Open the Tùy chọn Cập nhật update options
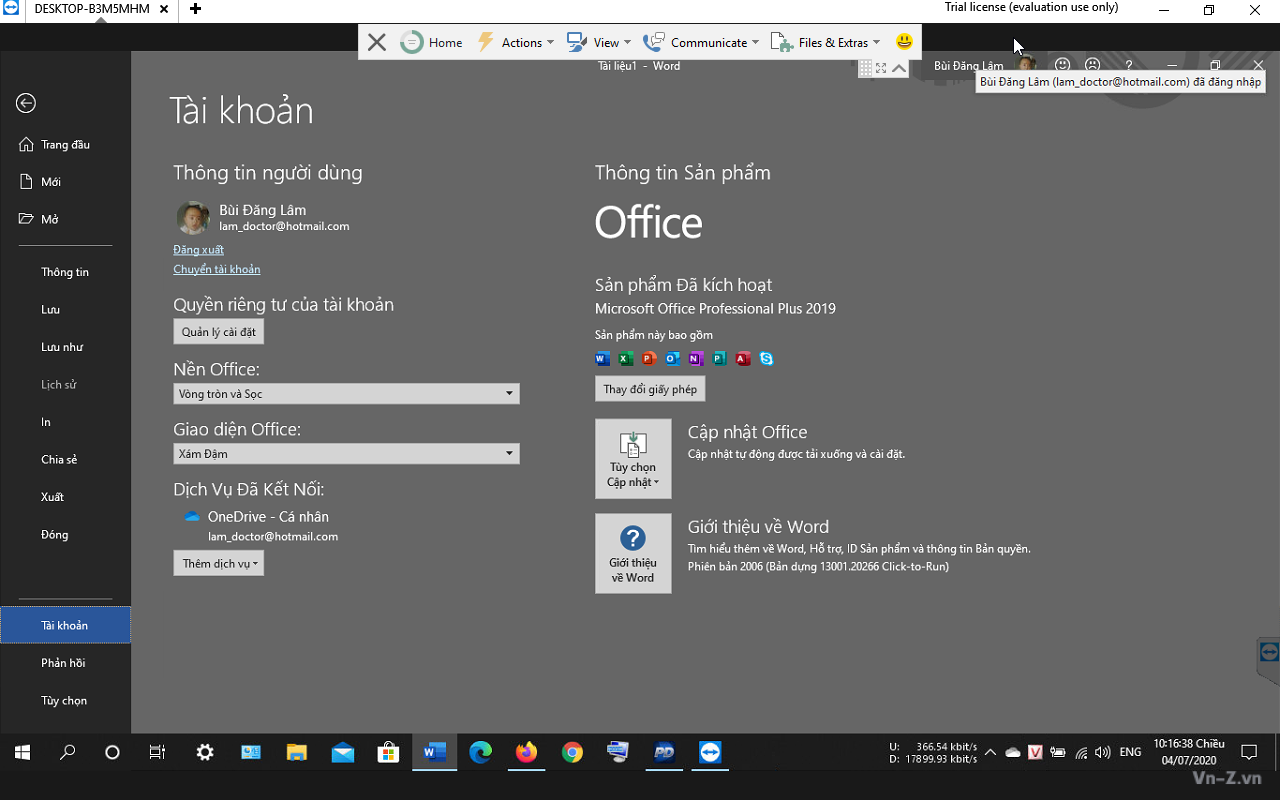Image resolution: width=1280 pixels, height=800 pixels. [633, 459]
